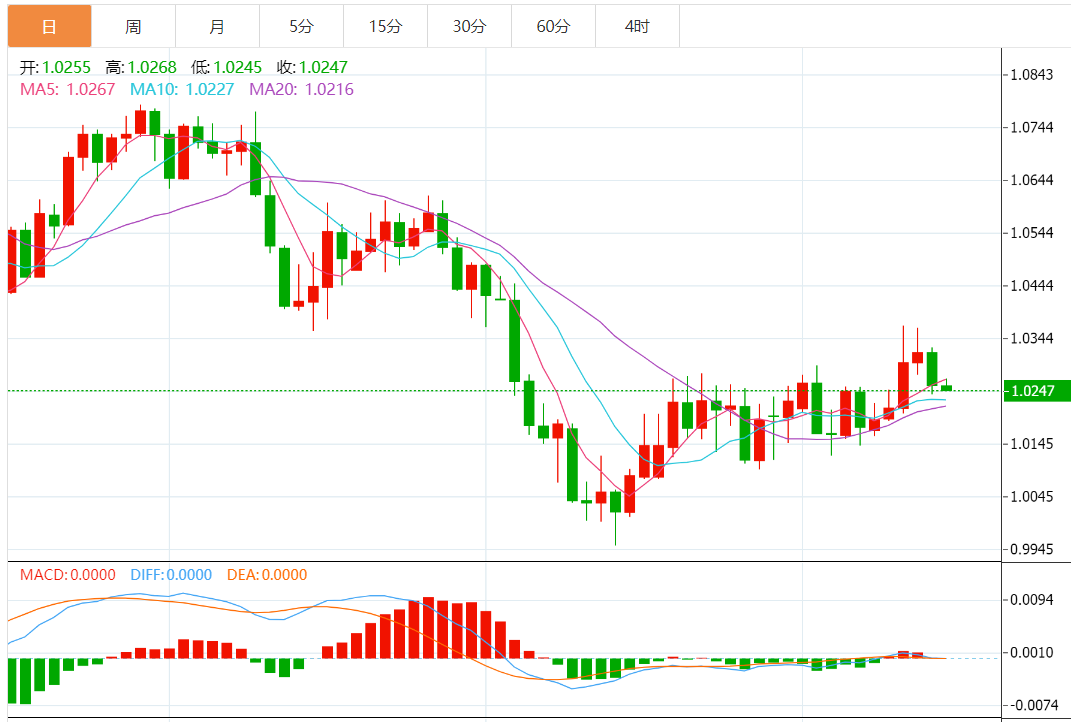Image resolution: width=1071 pixels, height=722 pixels.
Task: Click the 收:1.0247 close price value
Action: 312,67
